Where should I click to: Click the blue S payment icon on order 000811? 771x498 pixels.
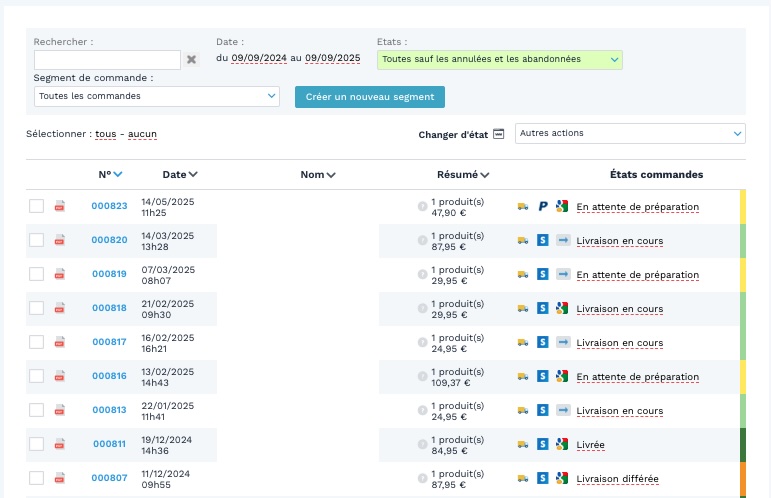543,444
